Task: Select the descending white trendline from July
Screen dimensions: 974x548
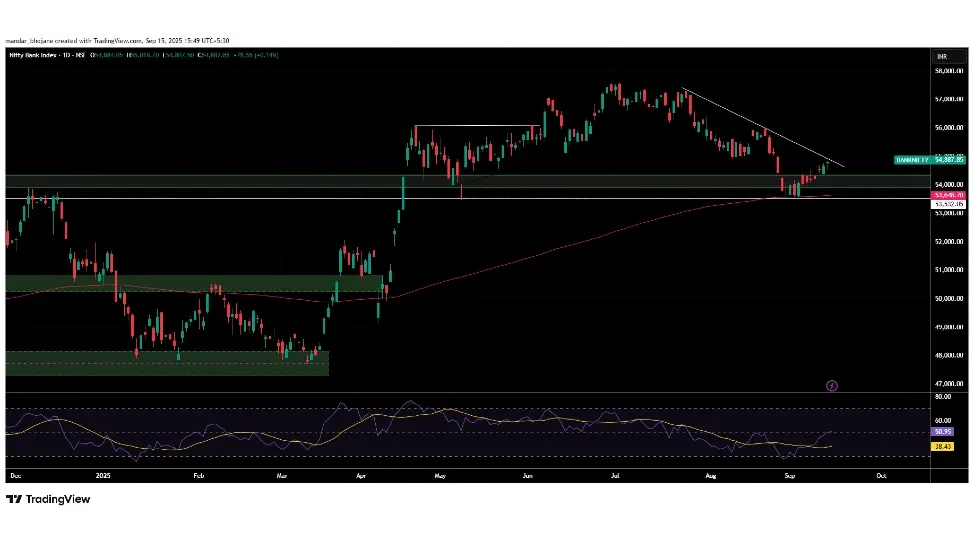Action: coord(763,127)
